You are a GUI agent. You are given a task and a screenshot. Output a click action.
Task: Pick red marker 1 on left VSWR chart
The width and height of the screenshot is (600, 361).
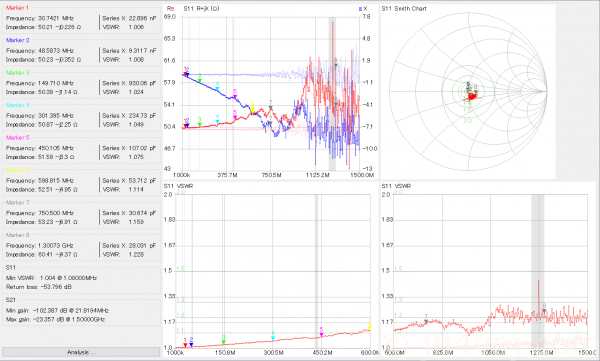[185, 345]
